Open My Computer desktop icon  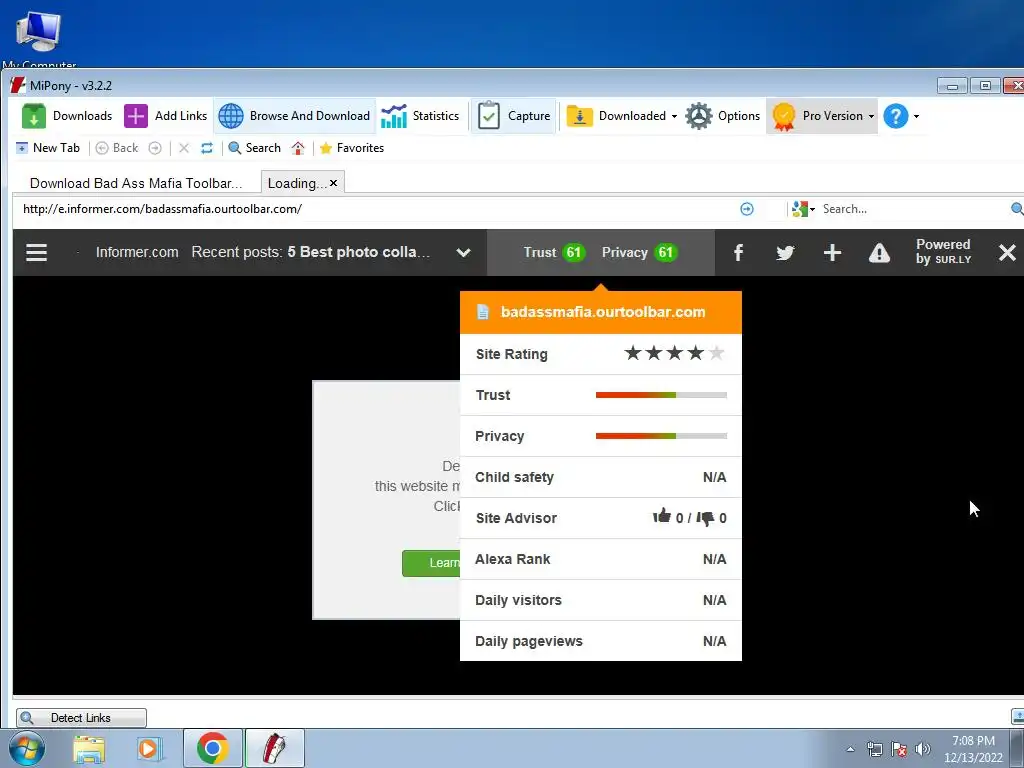pyautogui.click(x=39, y=39)
